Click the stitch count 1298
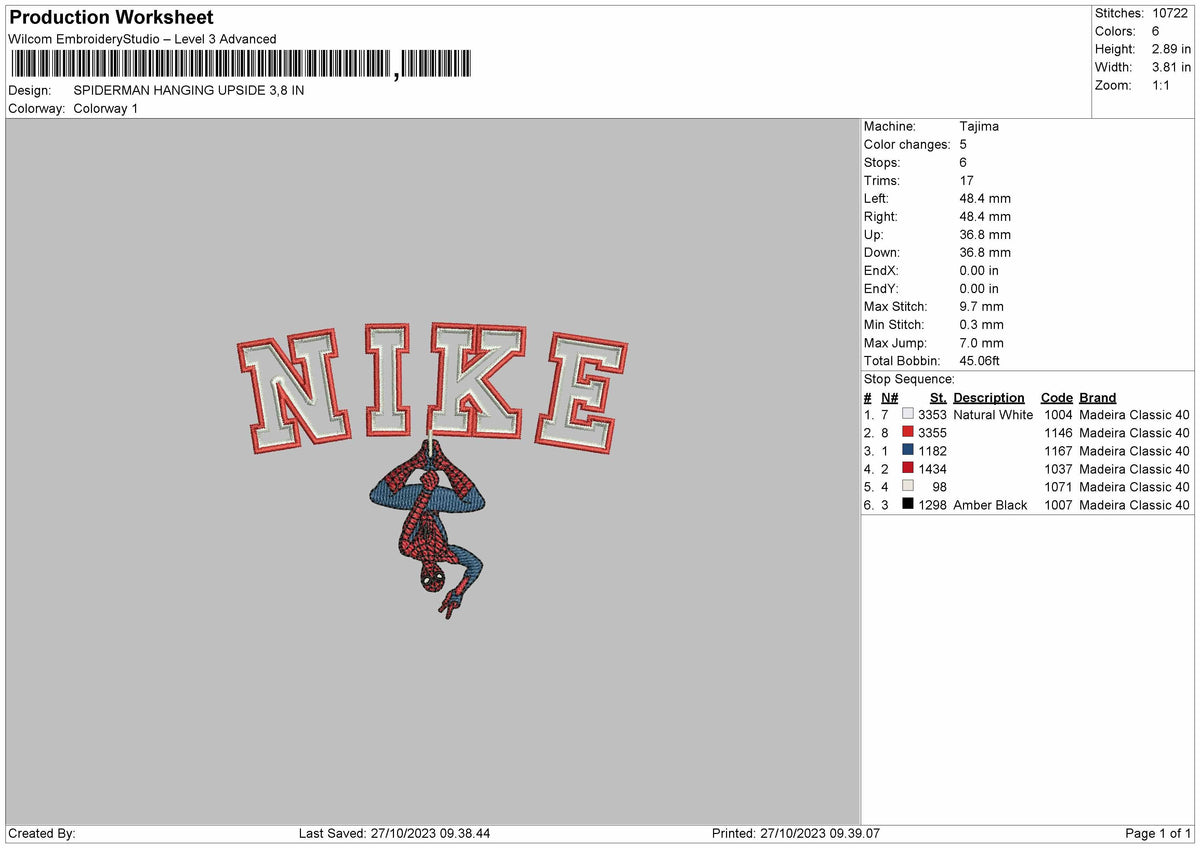The height and width of the screenshot is (848, 1200). 932,504
